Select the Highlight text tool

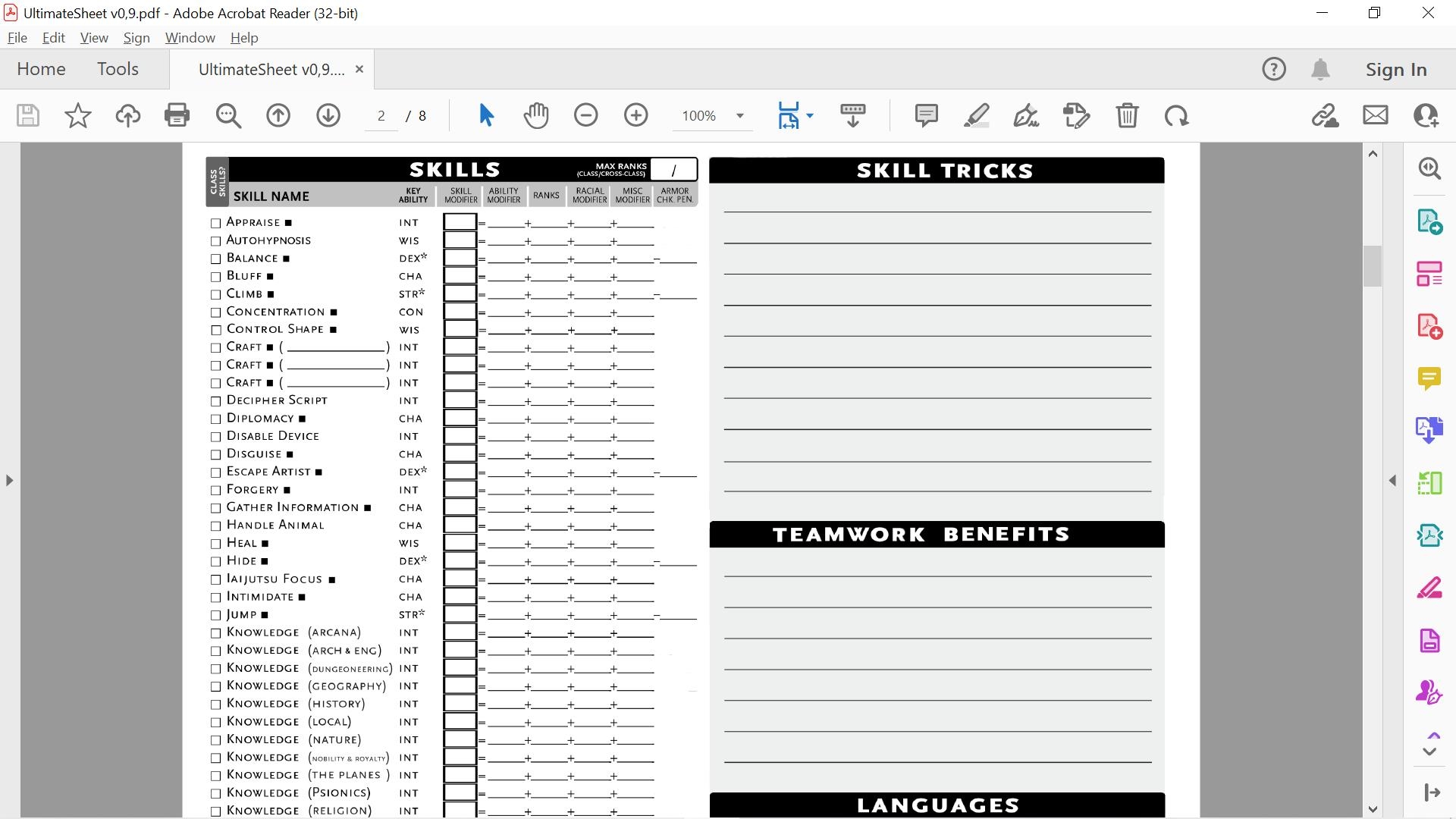pos(976,115)
